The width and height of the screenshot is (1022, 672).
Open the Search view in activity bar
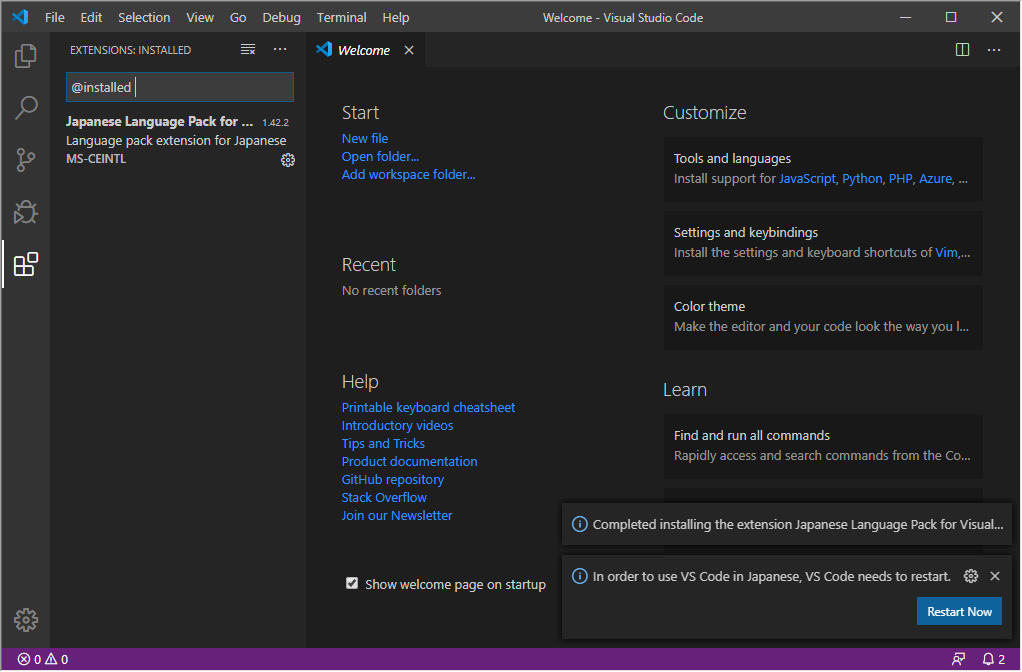click(x=25, y=108)
